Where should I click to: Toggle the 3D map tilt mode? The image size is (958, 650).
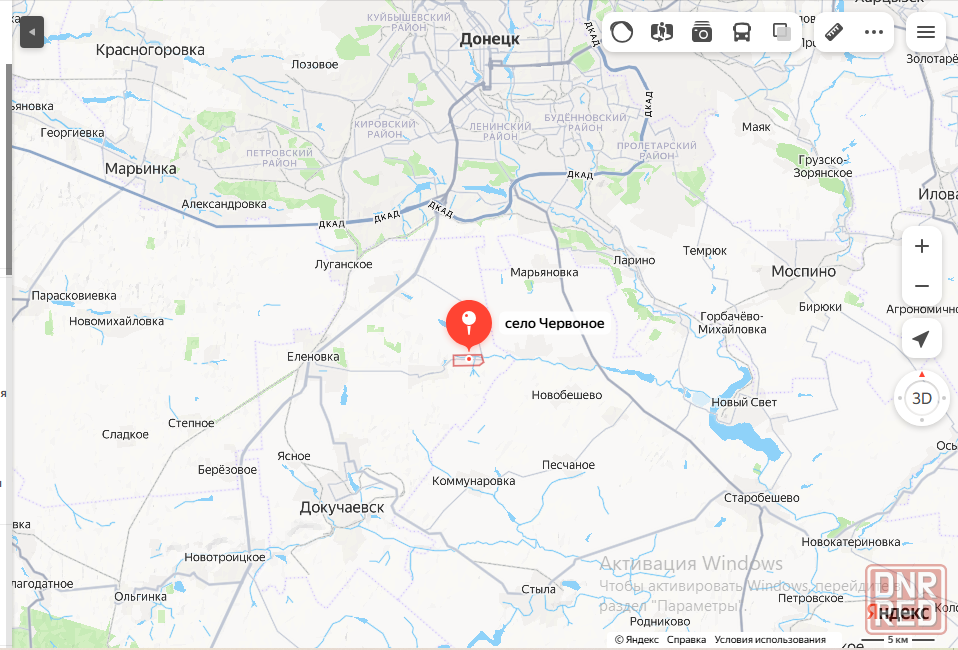click(x=921, y=399)
